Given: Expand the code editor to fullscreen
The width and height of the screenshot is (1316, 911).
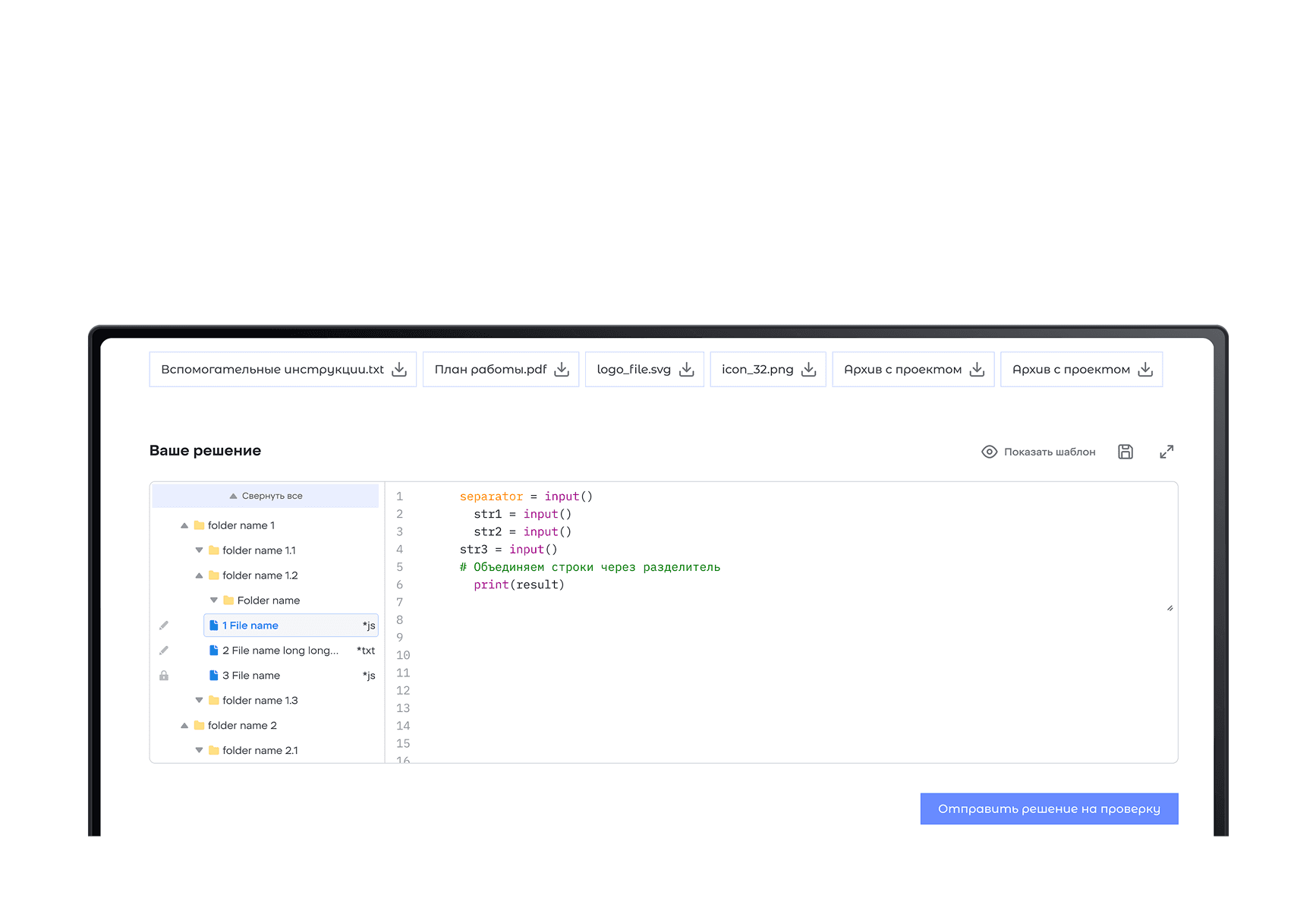Looking at the screenshot, I should click(1166, 452).
